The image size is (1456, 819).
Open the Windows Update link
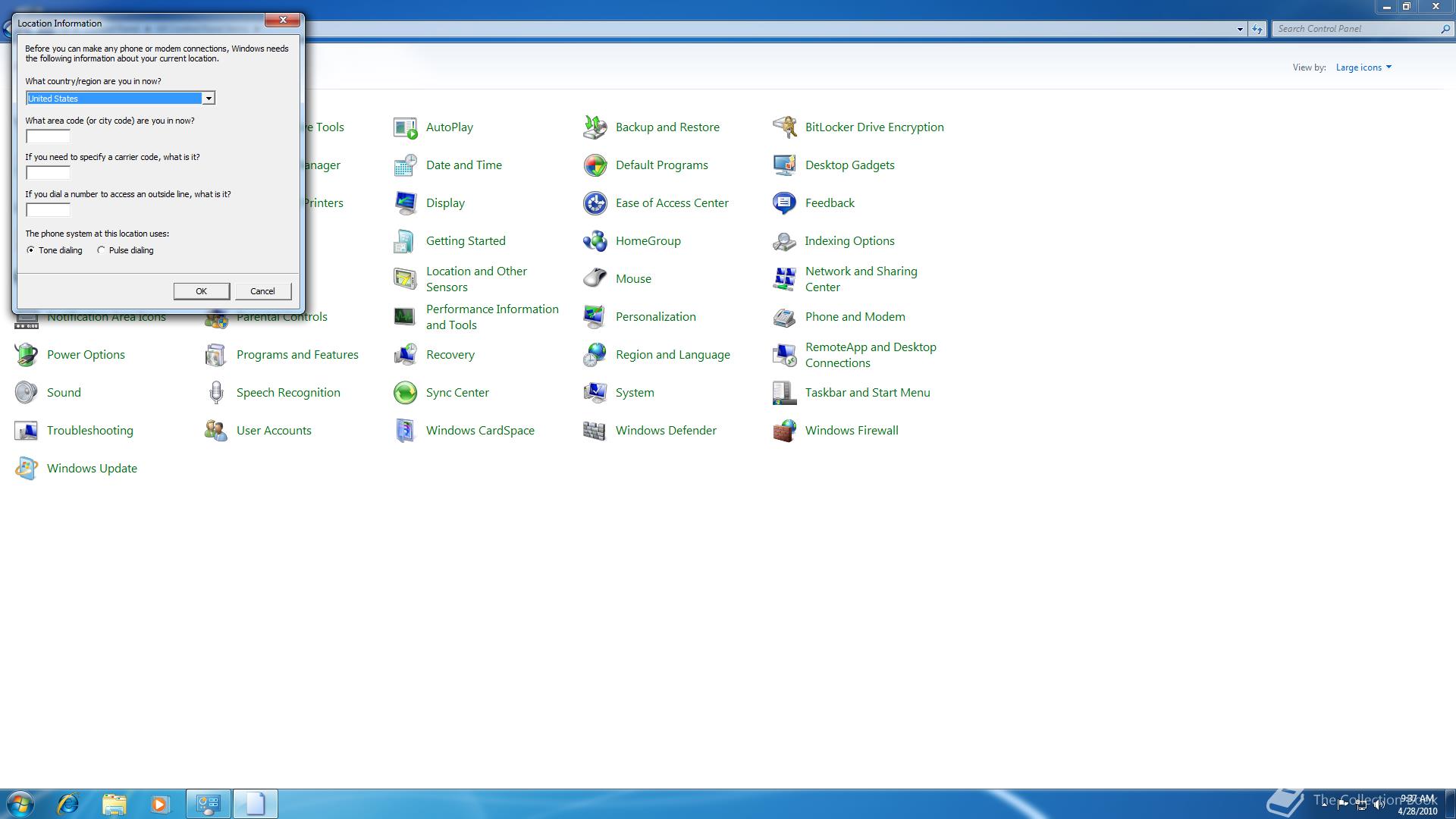pyautogui.click(x=92, y=469)
